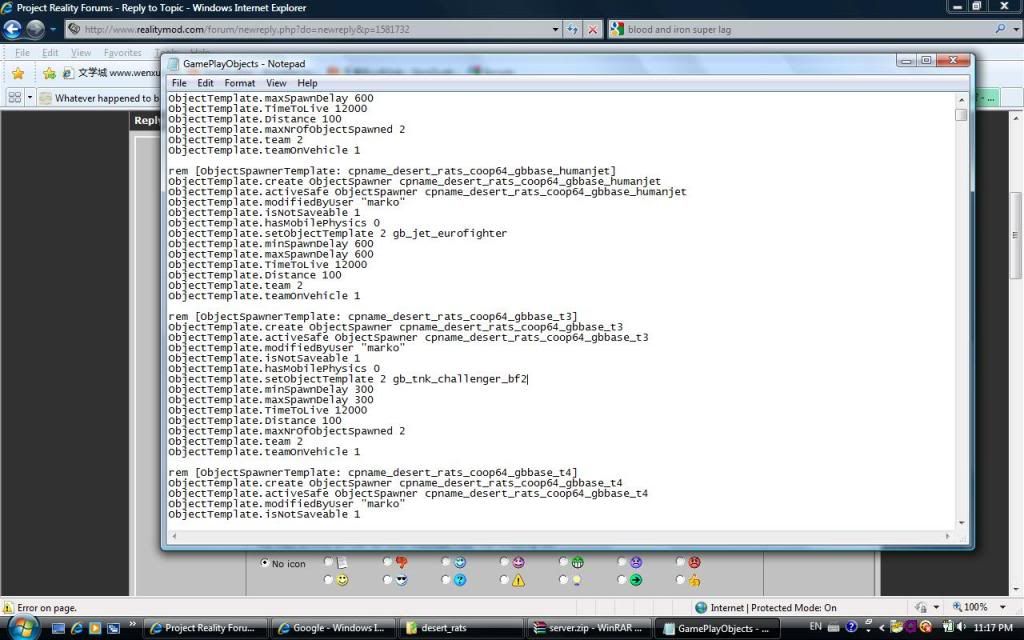Click the Error on page warning icon

coord(8,608)
